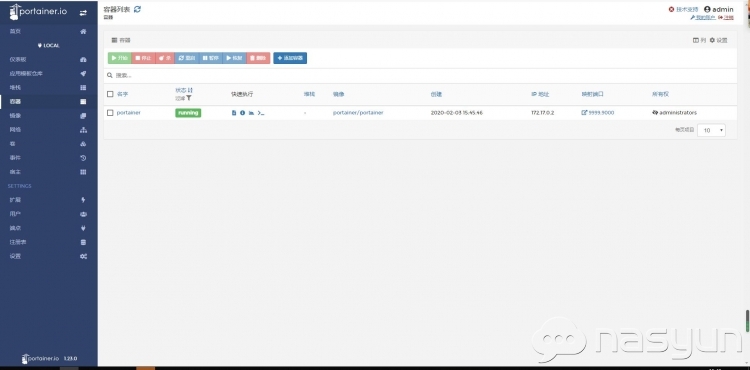Click the administrators ownership cell

(674, 113)
